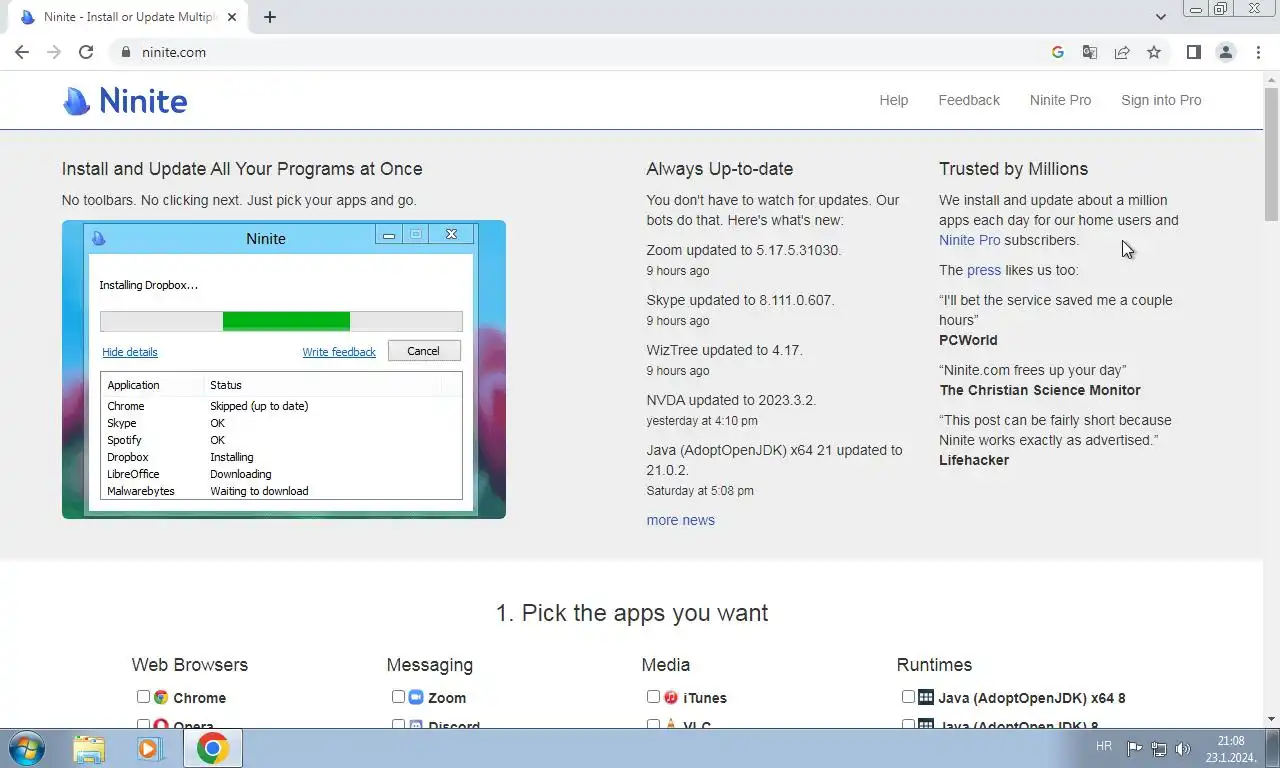Click Hide details in the Ninite screenshot
Screen dimensions: 1280x768
130,352
